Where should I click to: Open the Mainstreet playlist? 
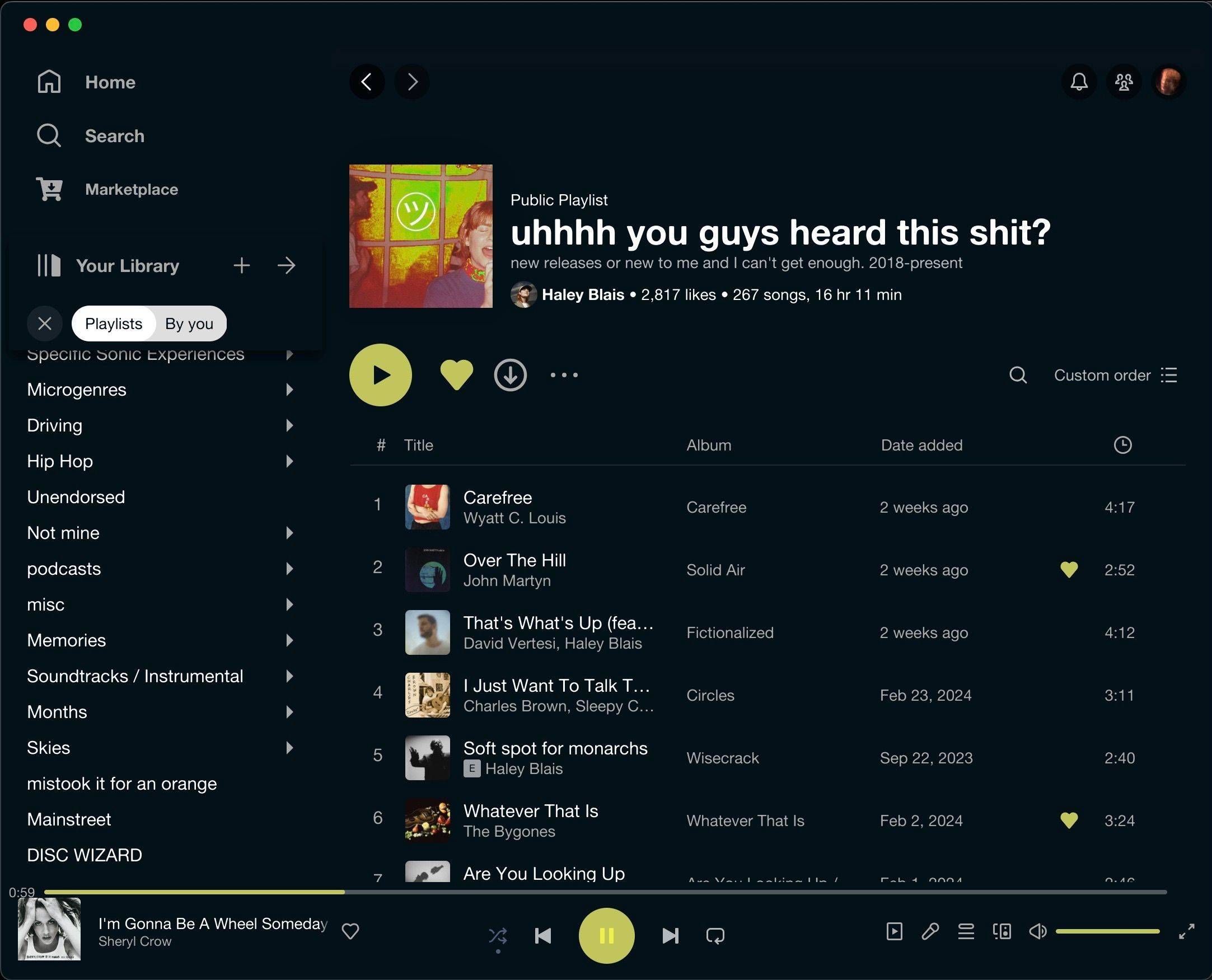[x=69, y=819]
